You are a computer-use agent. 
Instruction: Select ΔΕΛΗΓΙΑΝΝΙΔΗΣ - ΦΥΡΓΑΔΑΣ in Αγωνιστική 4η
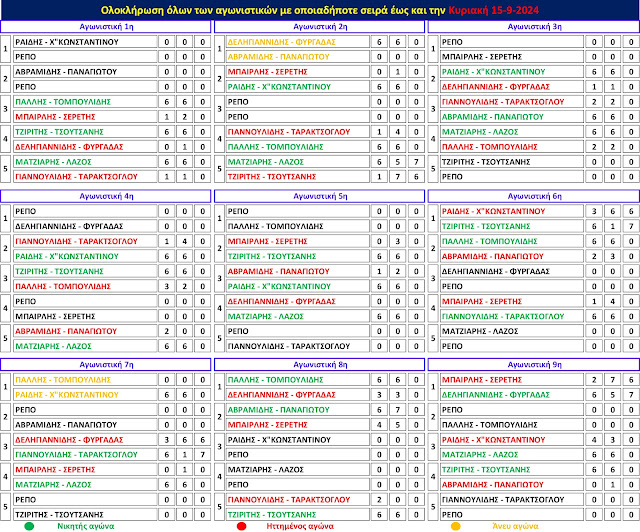click(x=85, y=226)
